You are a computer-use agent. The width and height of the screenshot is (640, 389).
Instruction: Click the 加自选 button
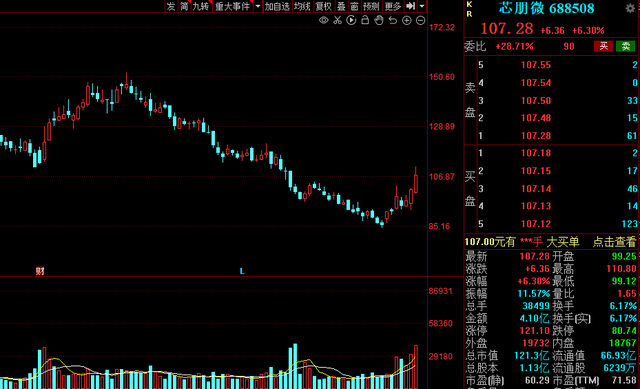coord(277,6)
